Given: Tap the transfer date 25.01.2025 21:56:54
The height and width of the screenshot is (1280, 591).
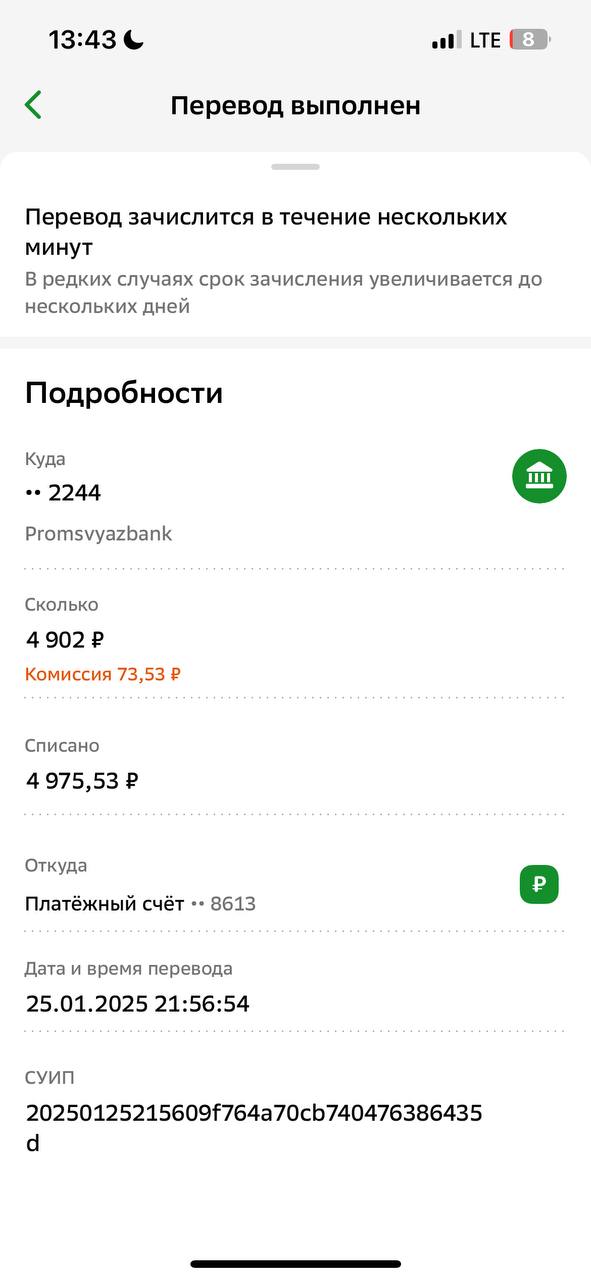Looking at the screenshot, I should pos(138,1004).
